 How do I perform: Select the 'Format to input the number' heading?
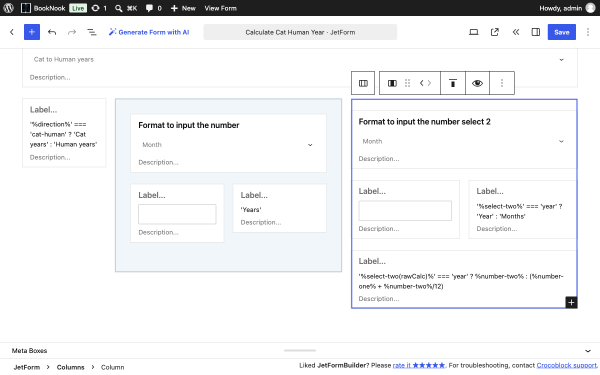(x=189, y=125)
